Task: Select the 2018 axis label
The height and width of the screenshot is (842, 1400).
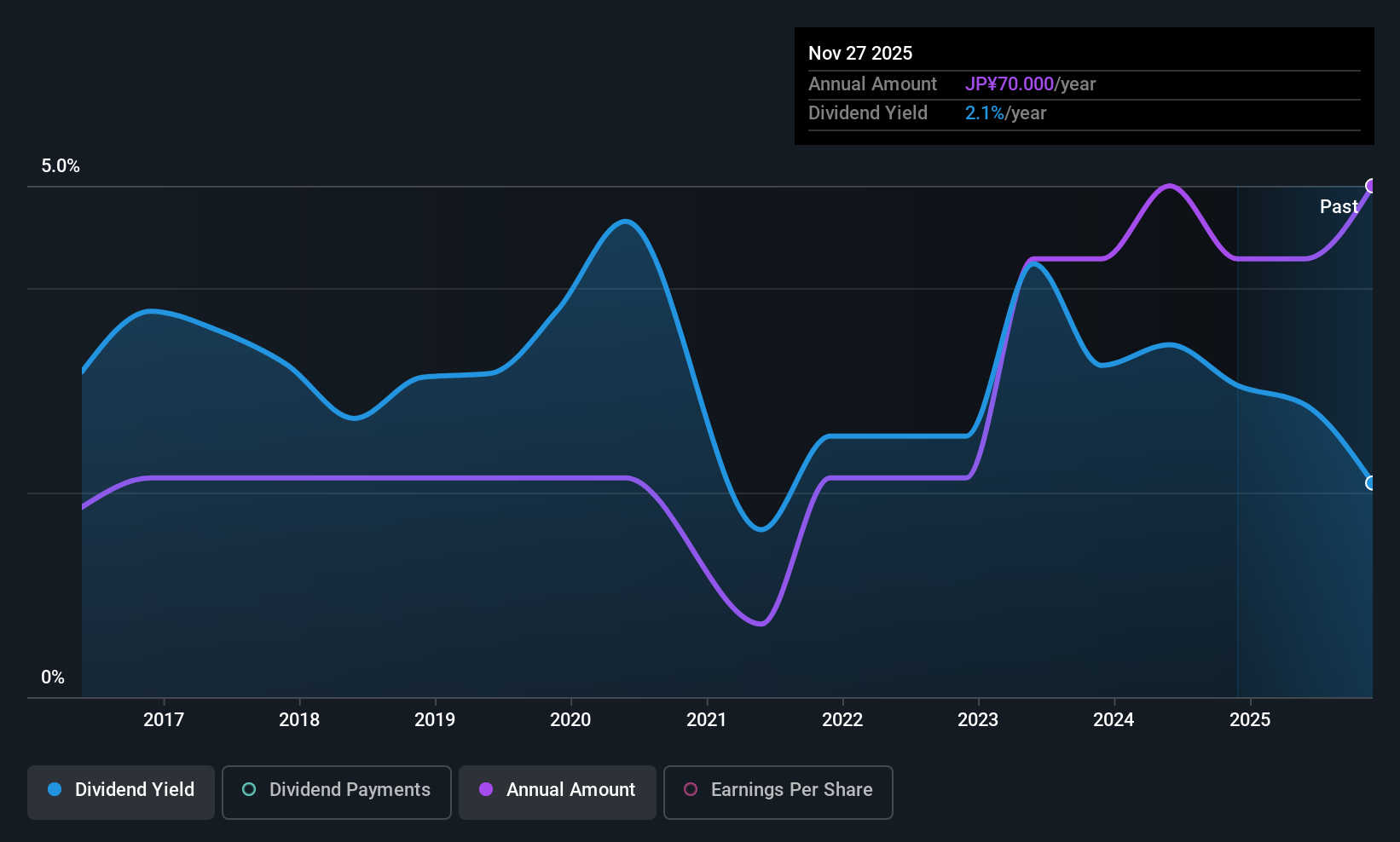Action: coord(299,719)
